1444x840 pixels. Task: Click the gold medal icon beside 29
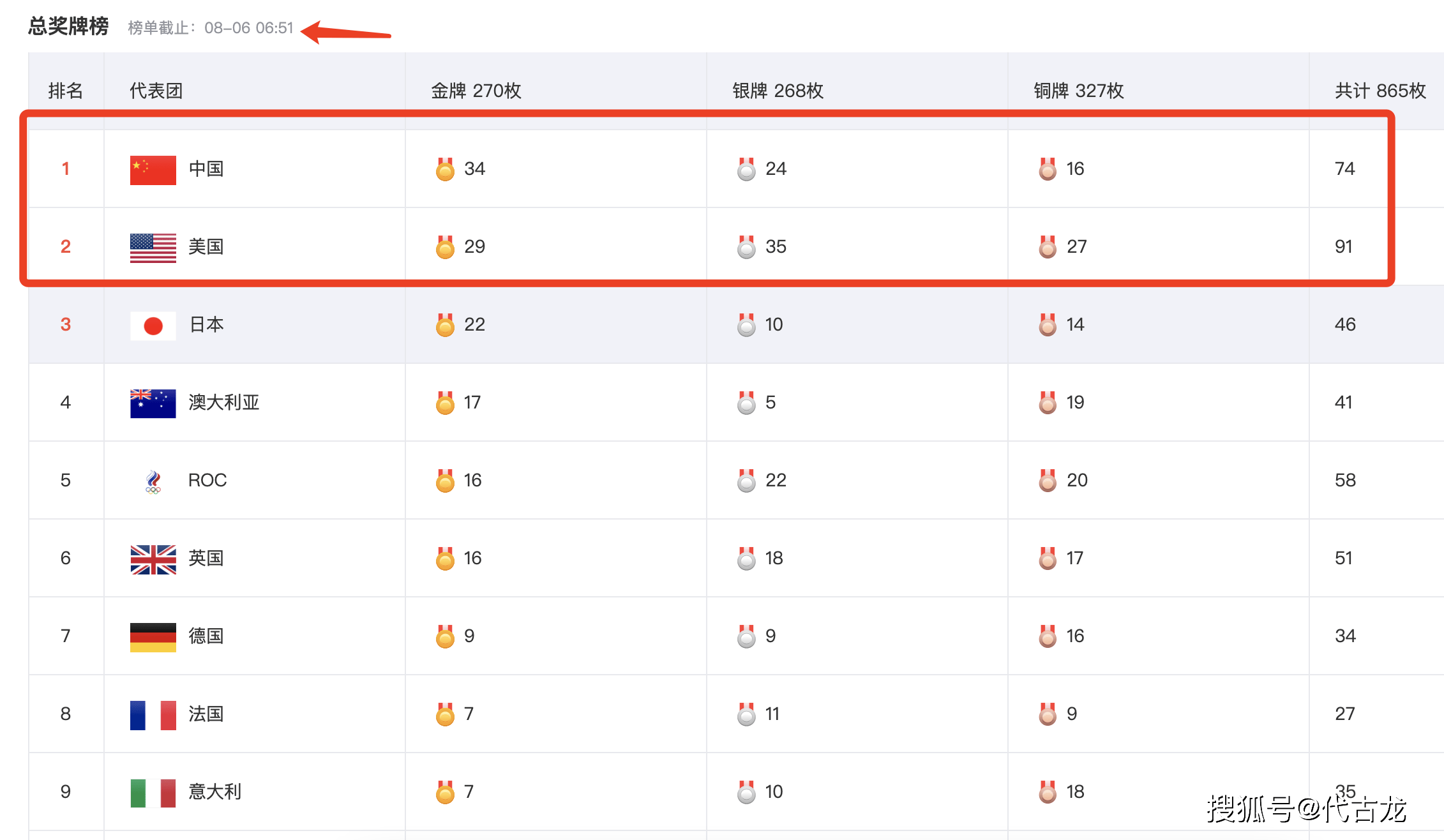(x=445, y=247)
